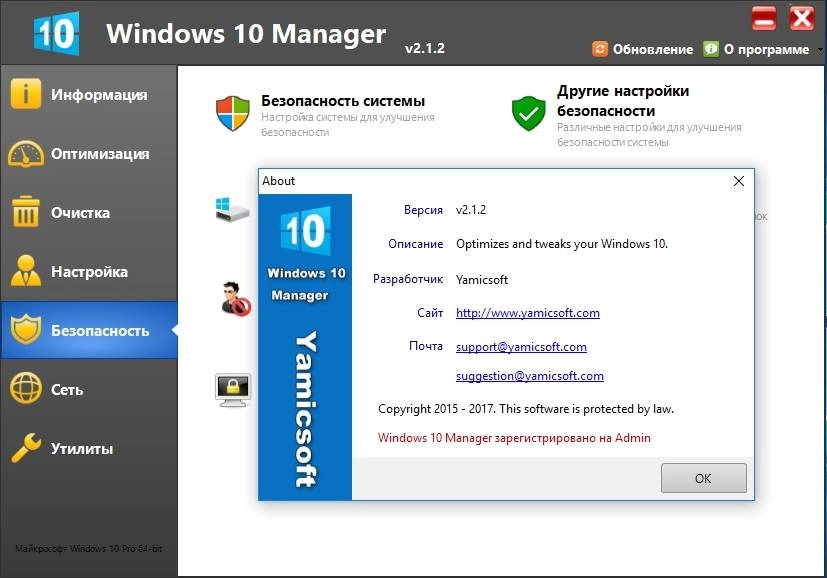Click the Windows 10 logo in About banner
The image size is (827, 578).
click(x=306, y=230)
